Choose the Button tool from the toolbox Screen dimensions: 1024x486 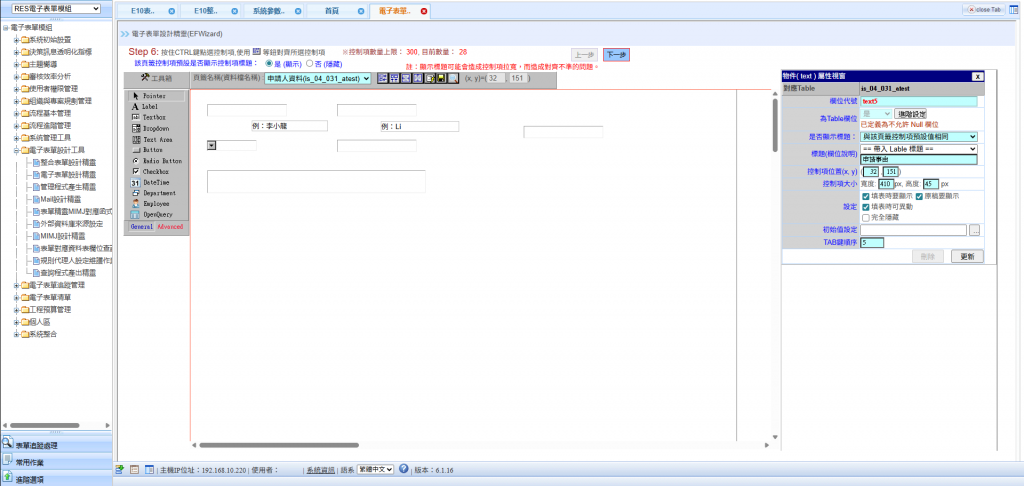pos(146,150)
